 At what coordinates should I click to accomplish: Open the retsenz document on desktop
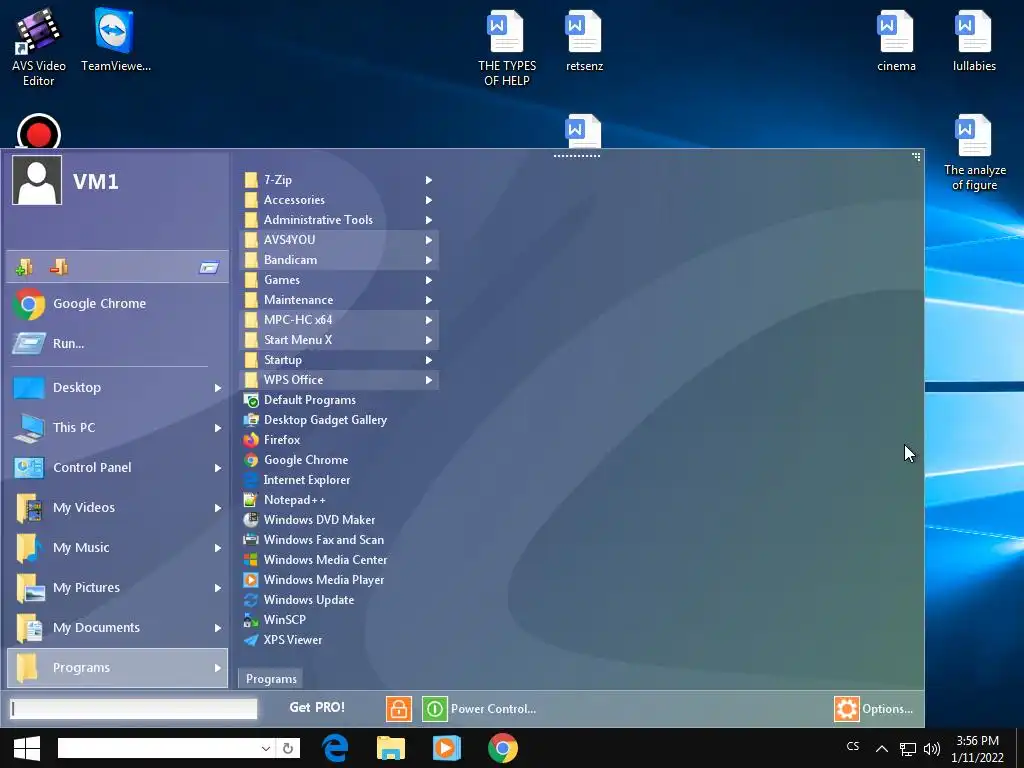tap(584, 39)
